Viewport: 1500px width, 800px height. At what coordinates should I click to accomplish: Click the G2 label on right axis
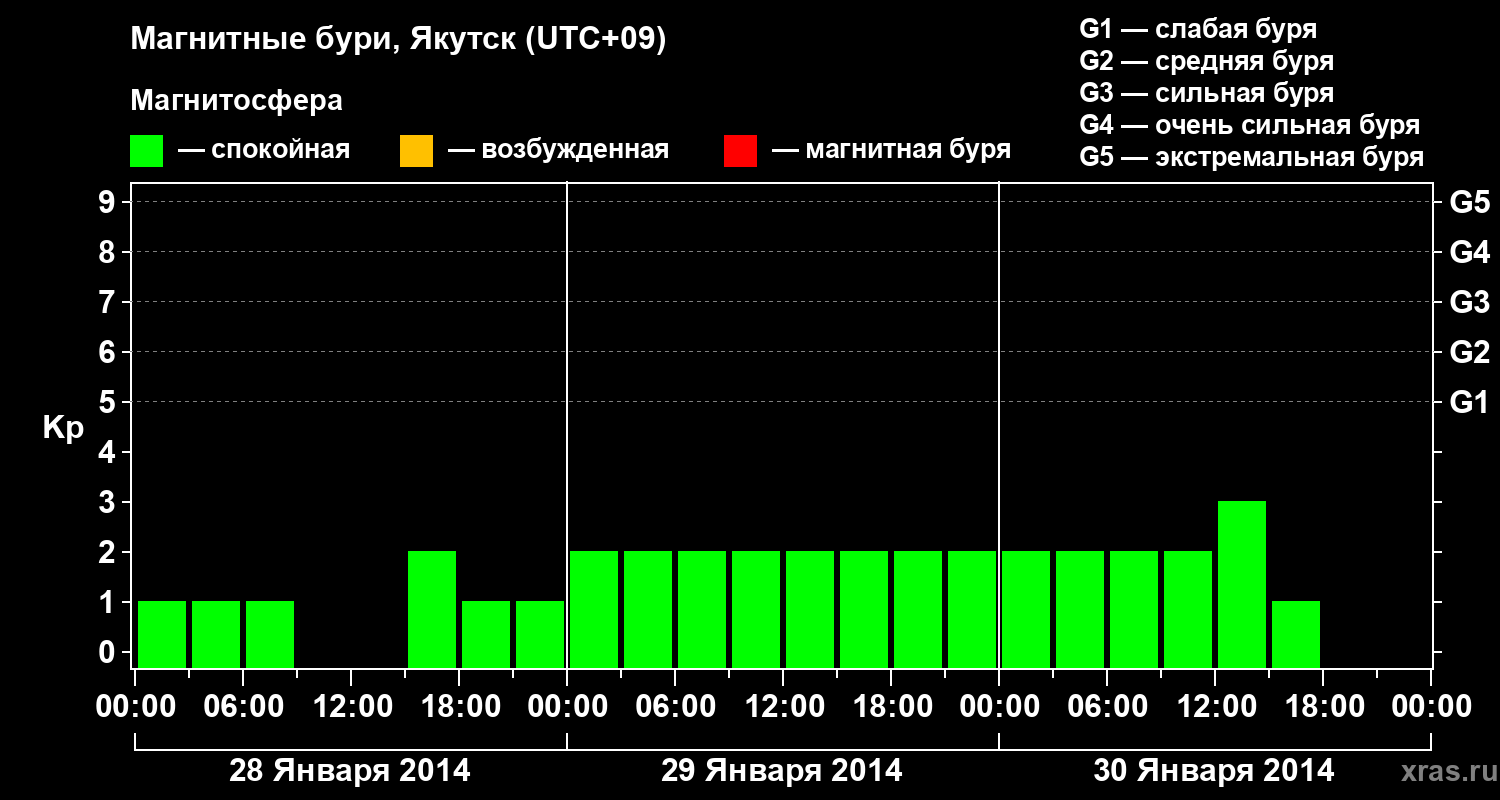click(1469, 353)
